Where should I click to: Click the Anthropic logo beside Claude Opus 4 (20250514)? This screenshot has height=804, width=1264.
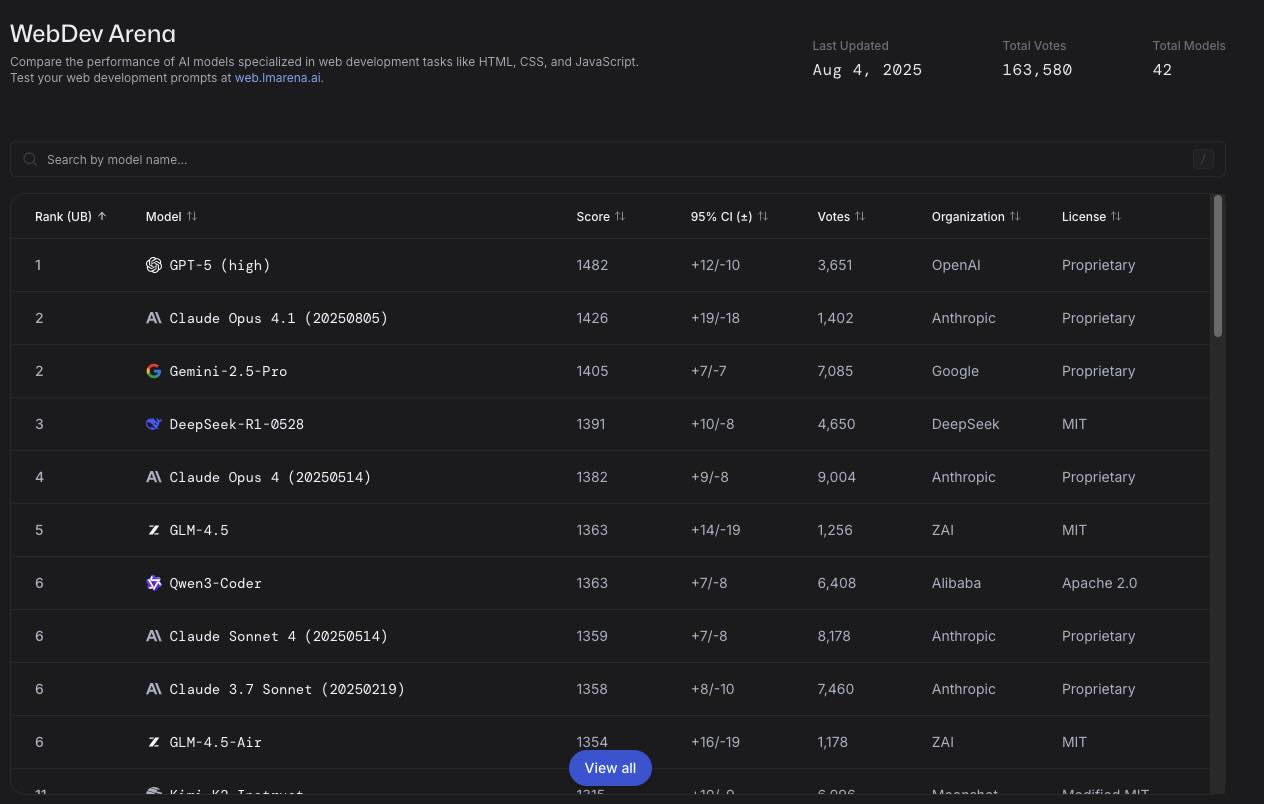(154, 477)
